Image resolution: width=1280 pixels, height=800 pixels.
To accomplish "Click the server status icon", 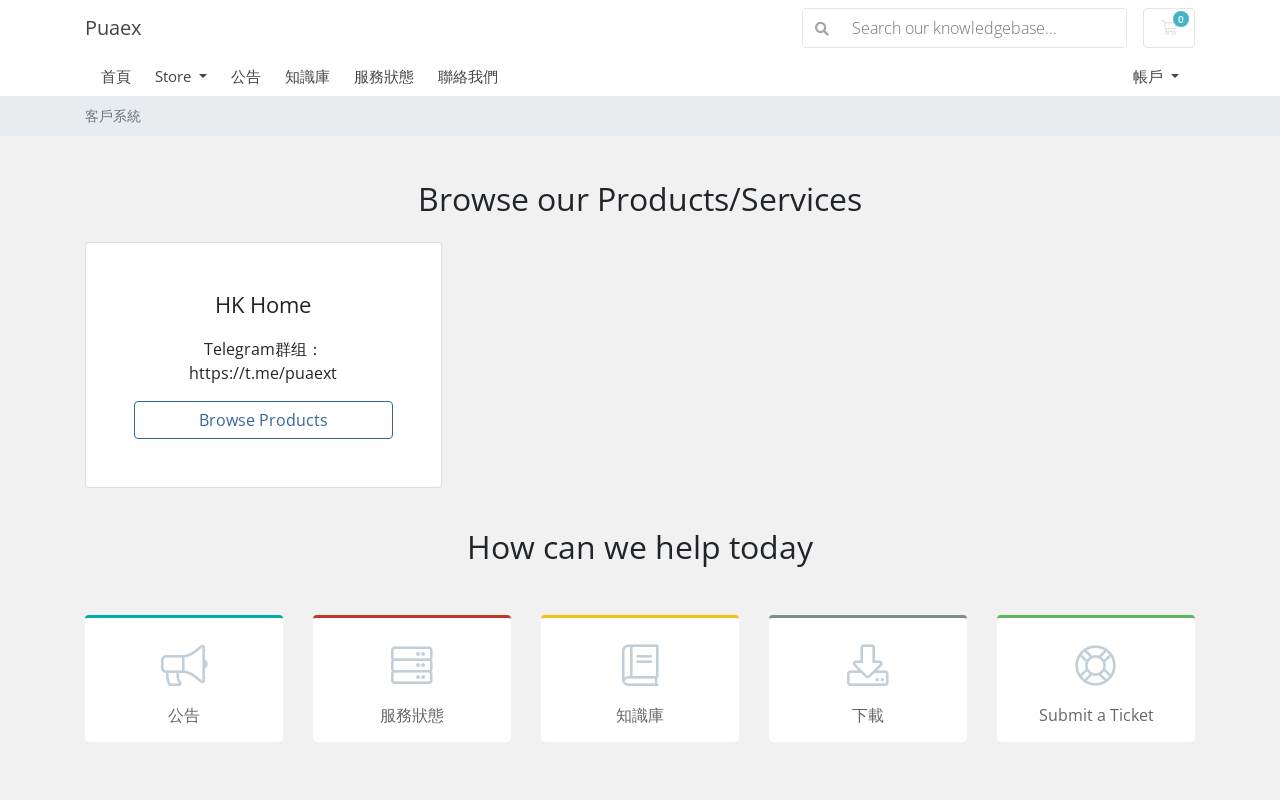I will [x=412, y=665].
